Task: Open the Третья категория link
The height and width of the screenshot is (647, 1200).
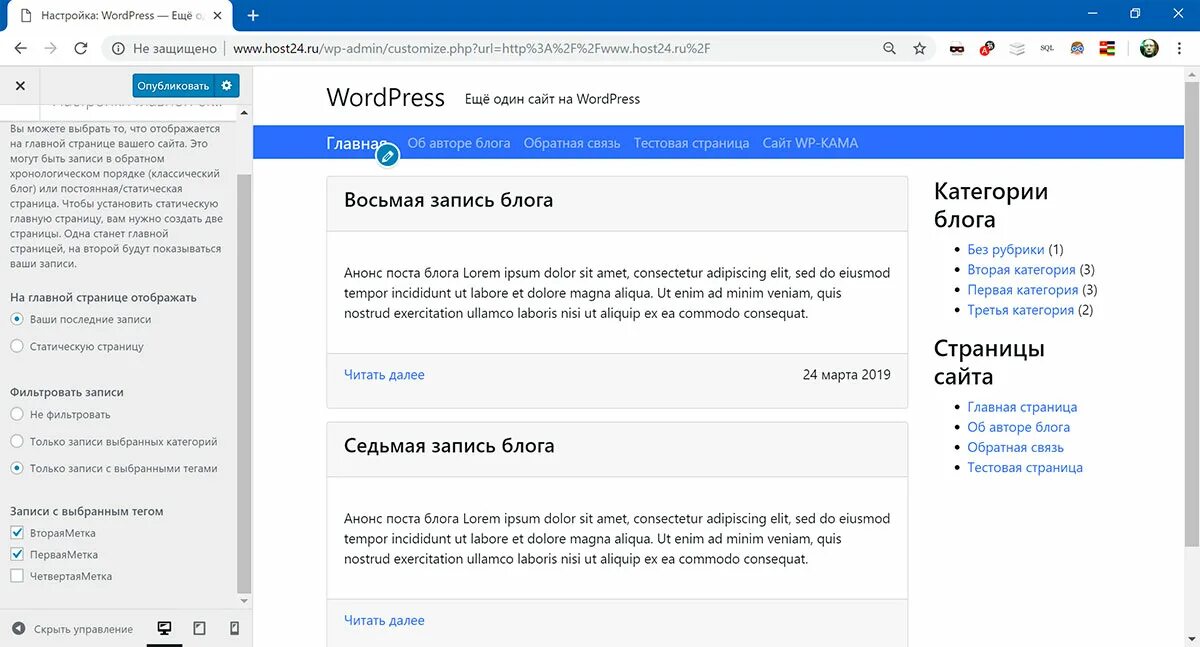Action: pos(1020,310)
